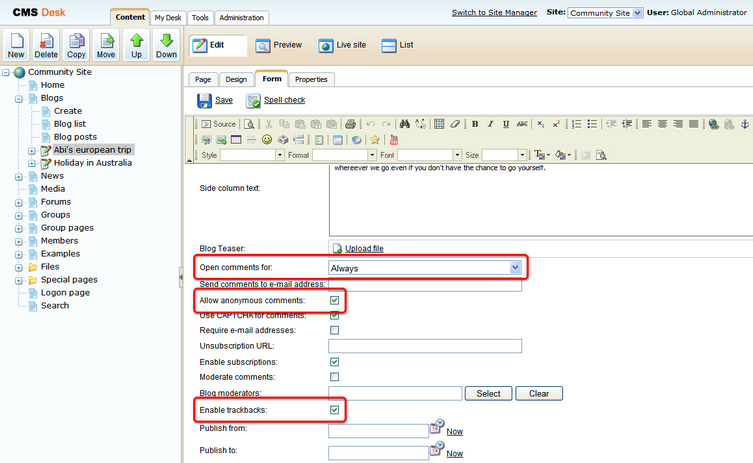Expand the Forums tree node
Image resolution: width=753 pixels, height=463 pixels.
click(x=18, y=202)
